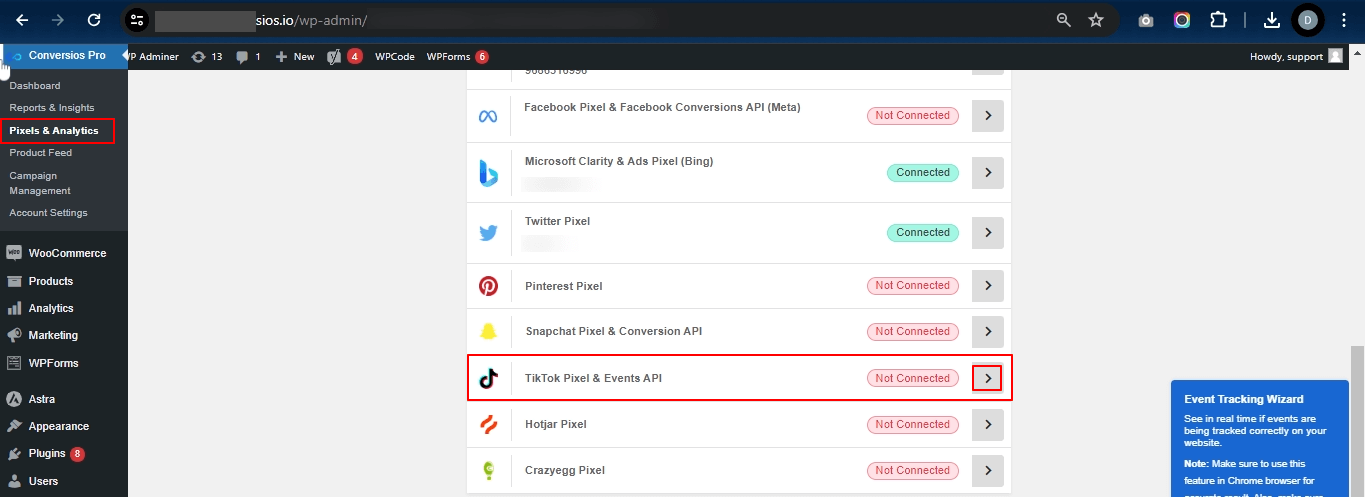1365x497 pixels.
Task: Click TikTok Pixel & Events API label
Action: (593, 378)
